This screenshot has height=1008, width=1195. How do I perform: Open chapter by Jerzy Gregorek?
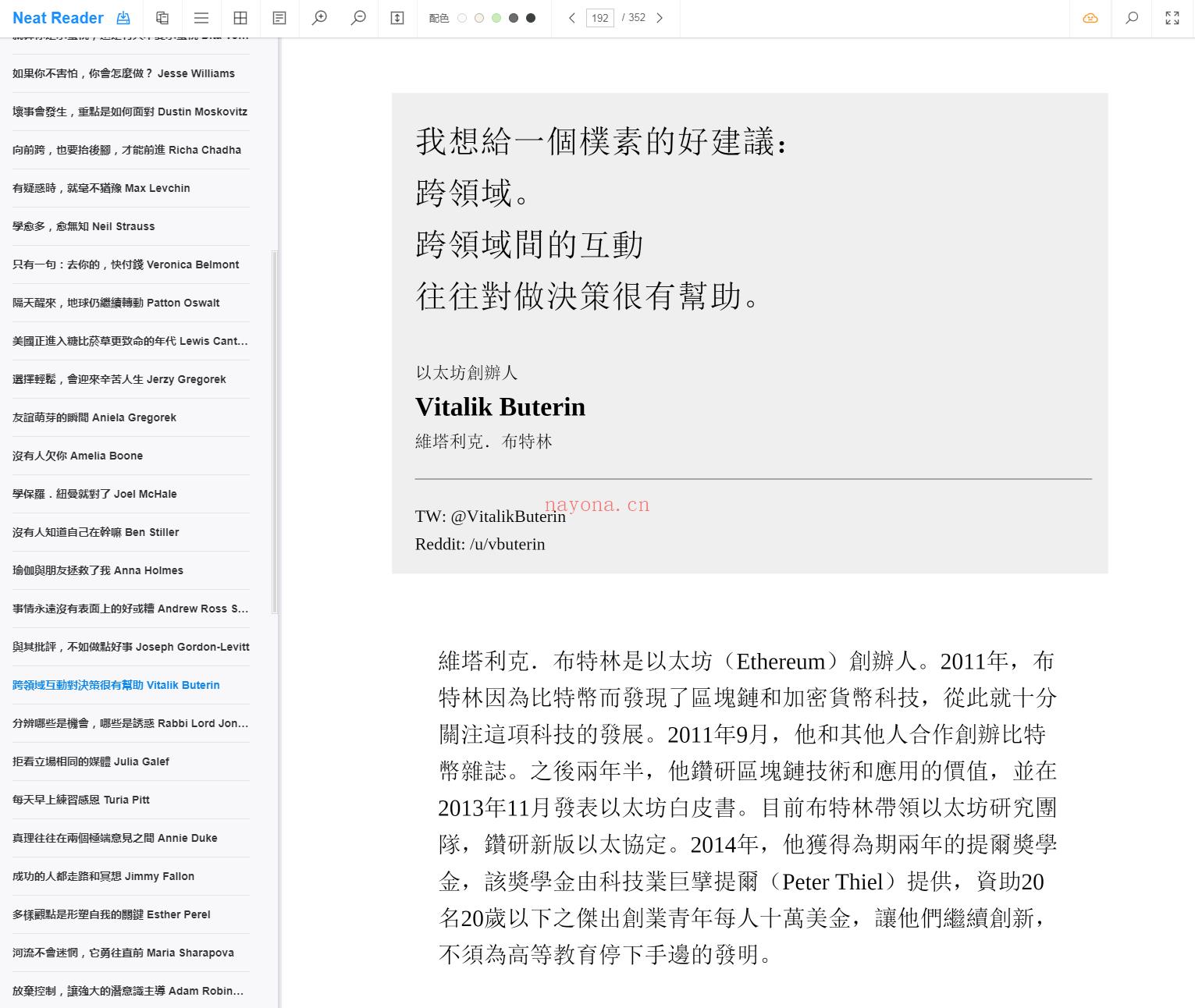coord(131,379)
